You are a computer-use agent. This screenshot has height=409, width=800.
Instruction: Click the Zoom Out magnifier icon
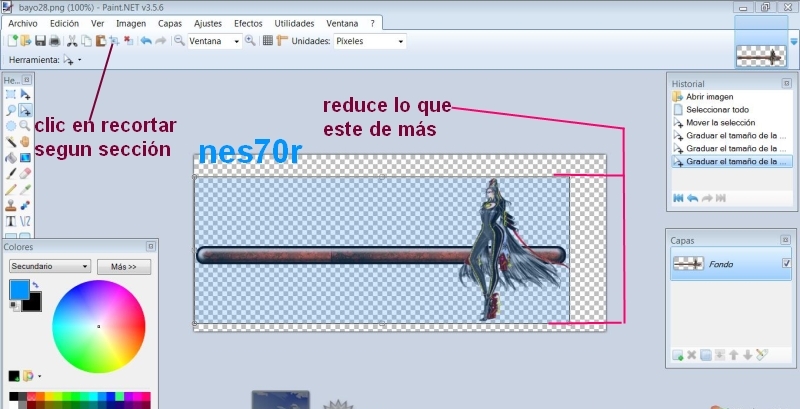179,41
